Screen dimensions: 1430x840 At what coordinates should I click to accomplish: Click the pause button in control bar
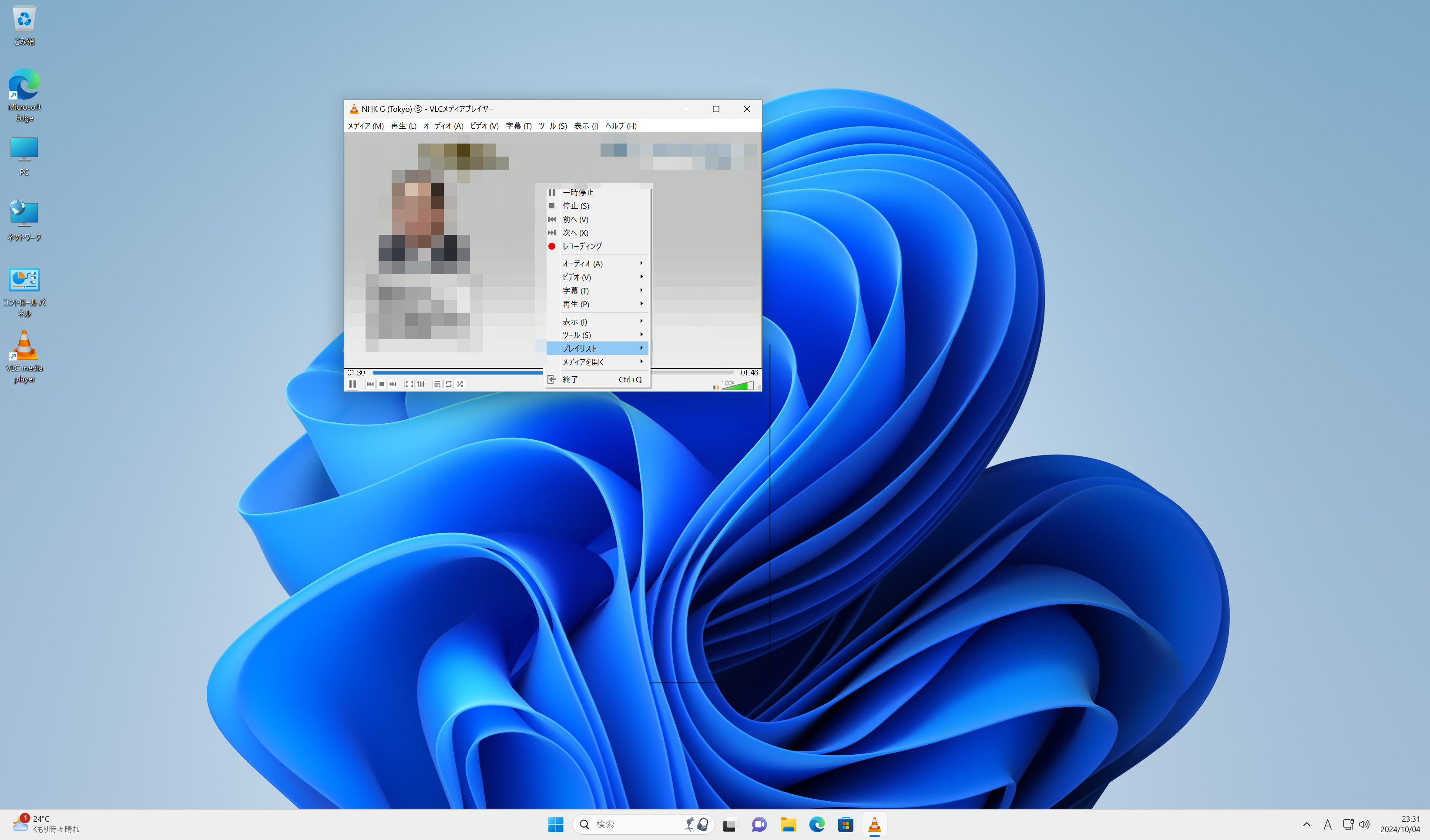pyautogui.click(x=352, y=384)
